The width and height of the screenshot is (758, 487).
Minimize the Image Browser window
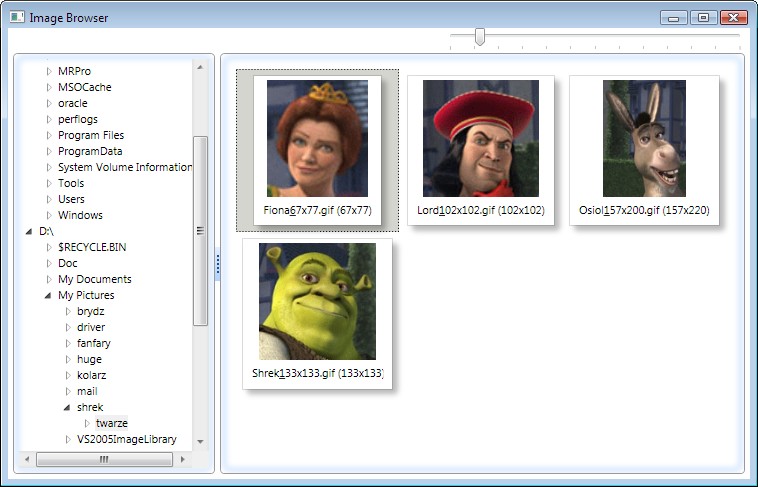click(x=673, y=18)
